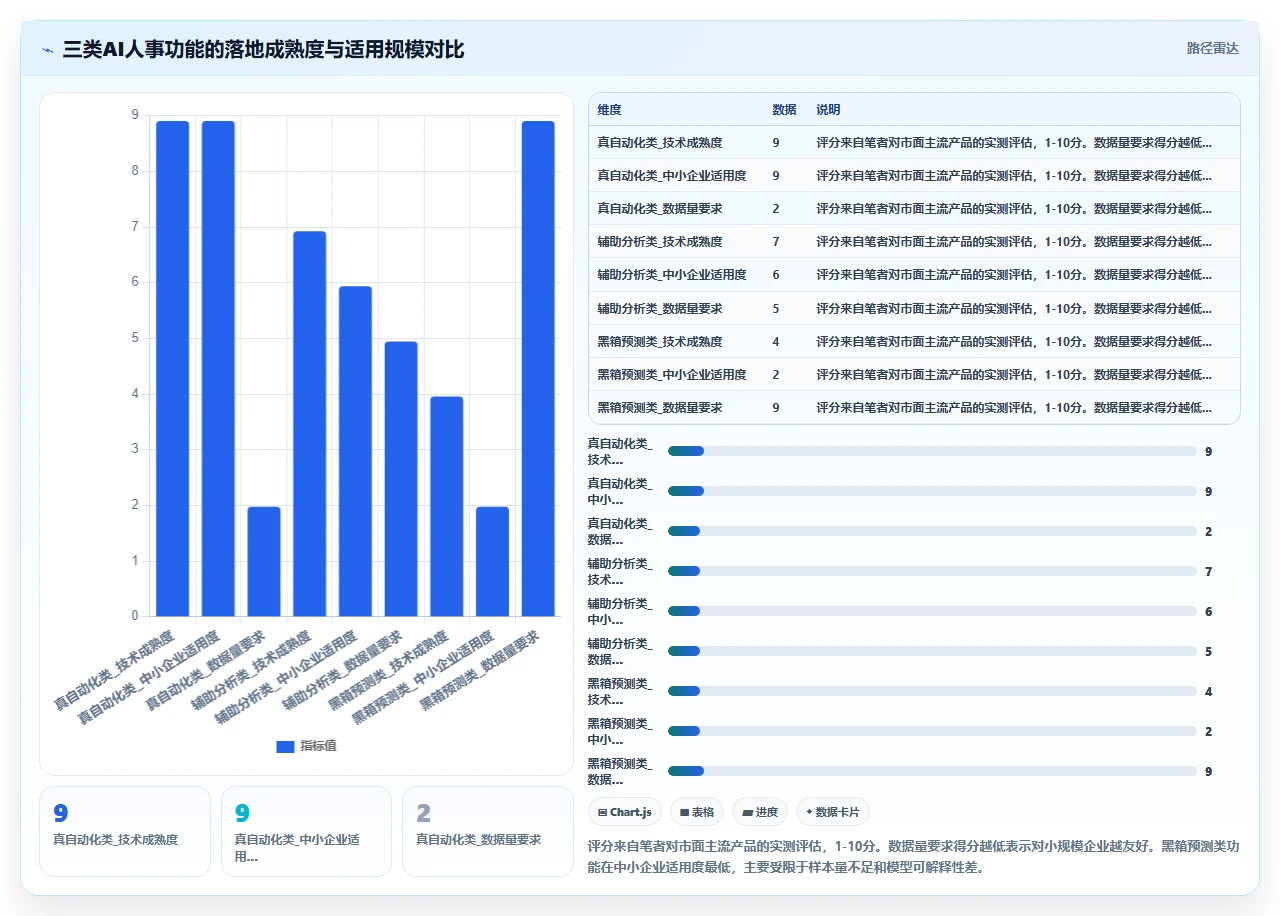This screenshot has height=916, width=1280.
Task: Click the 进度 tag chip
Action: pyautogui.click(x=760, y=812)
